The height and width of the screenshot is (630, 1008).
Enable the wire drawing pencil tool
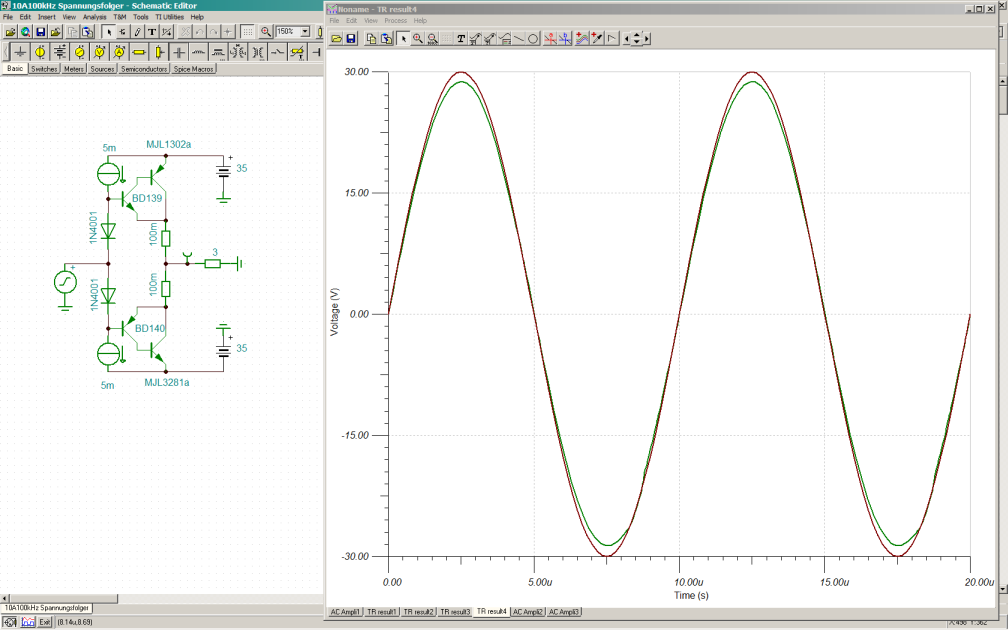click(137, 32)
